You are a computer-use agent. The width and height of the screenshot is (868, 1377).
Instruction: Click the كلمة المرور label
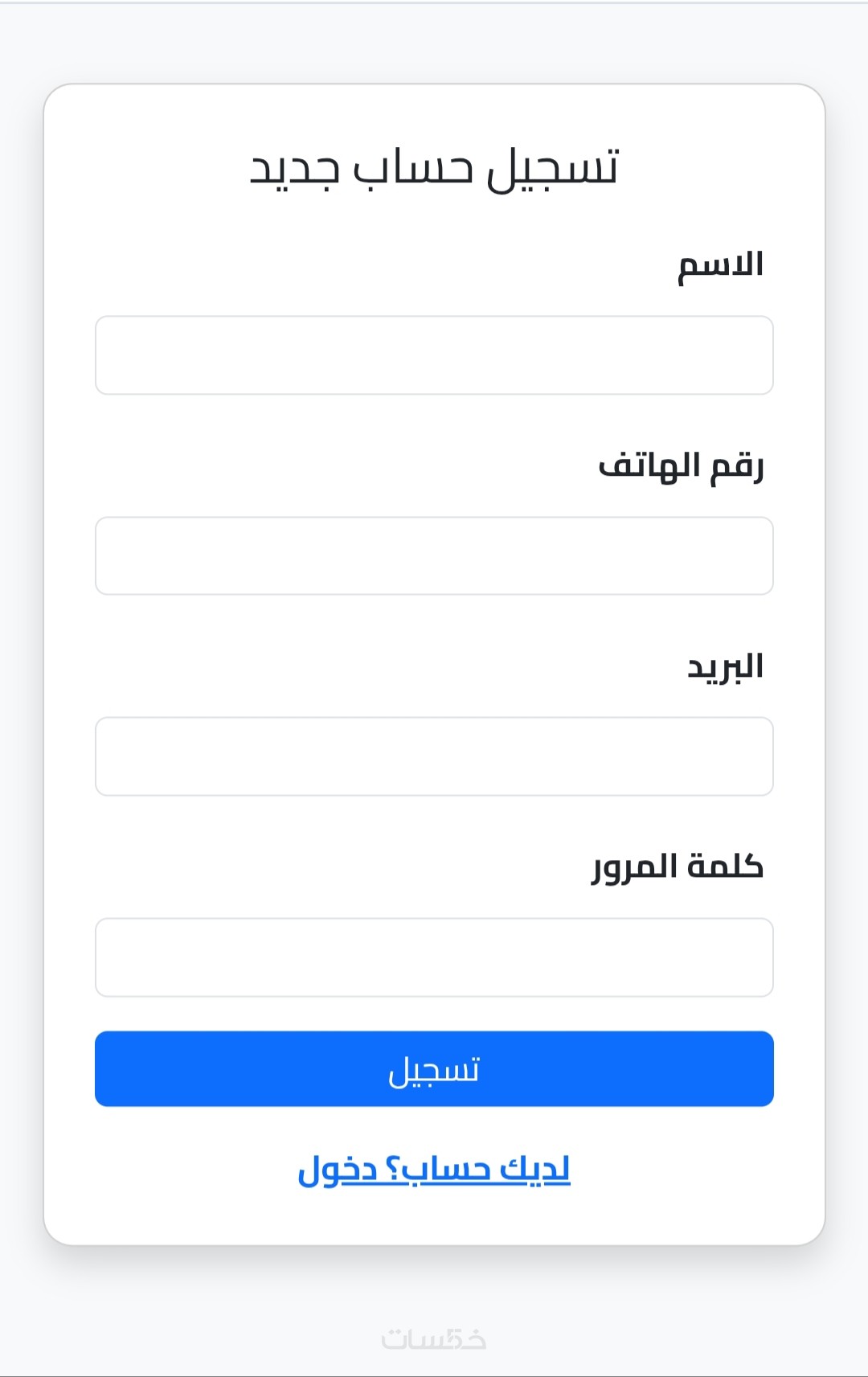click(x=678, y=867)
